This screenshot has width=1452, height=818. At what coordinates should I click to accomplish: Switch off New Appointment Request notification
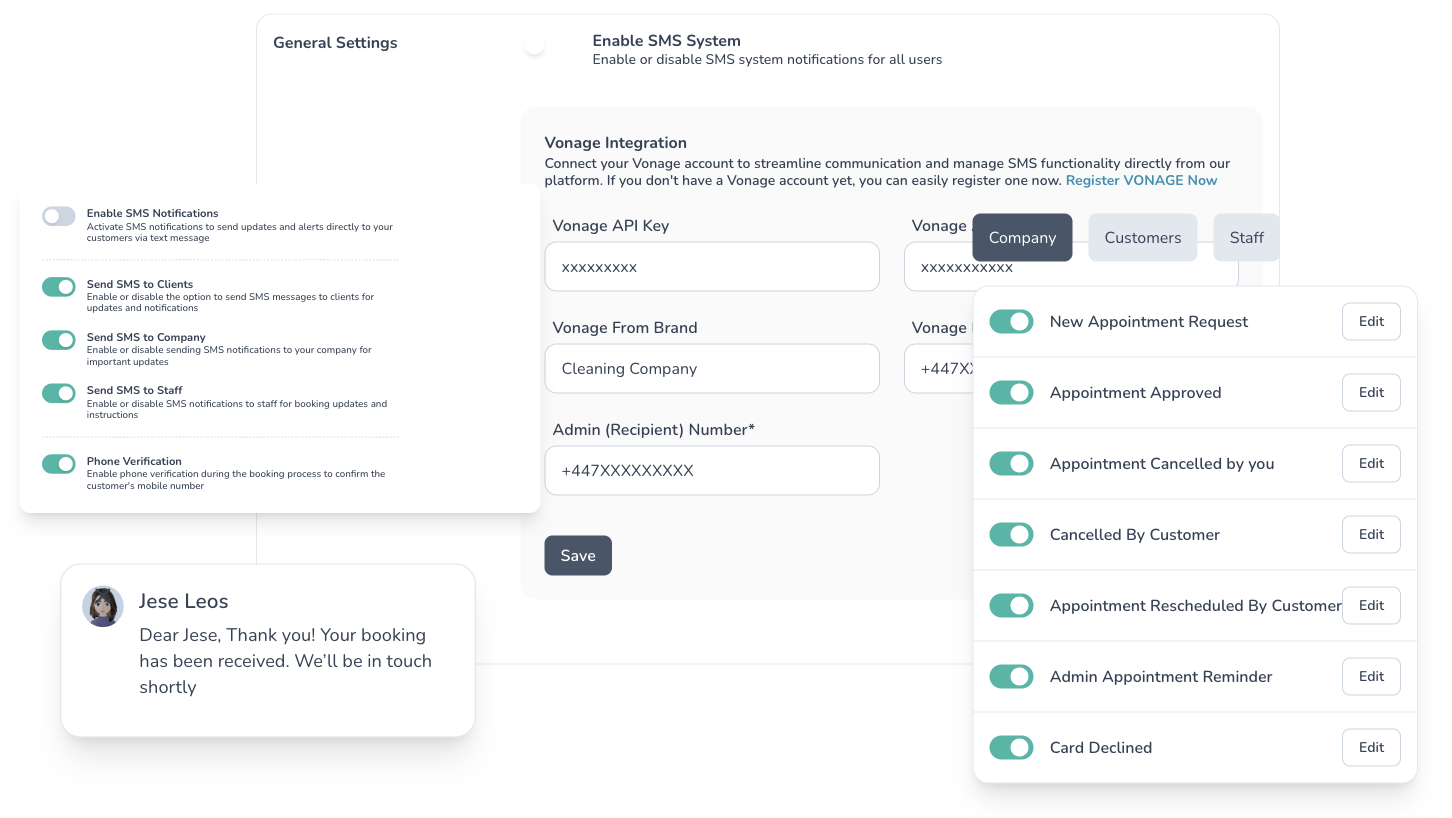(1011, 322)
